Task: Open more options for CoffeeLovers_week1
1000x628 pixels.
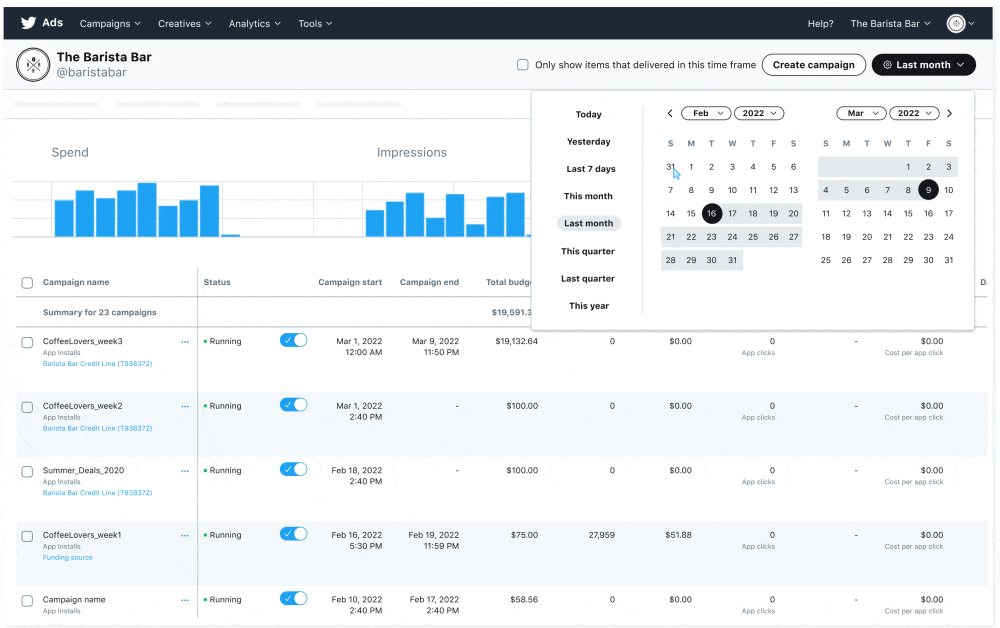Action: tap(185, 536)
